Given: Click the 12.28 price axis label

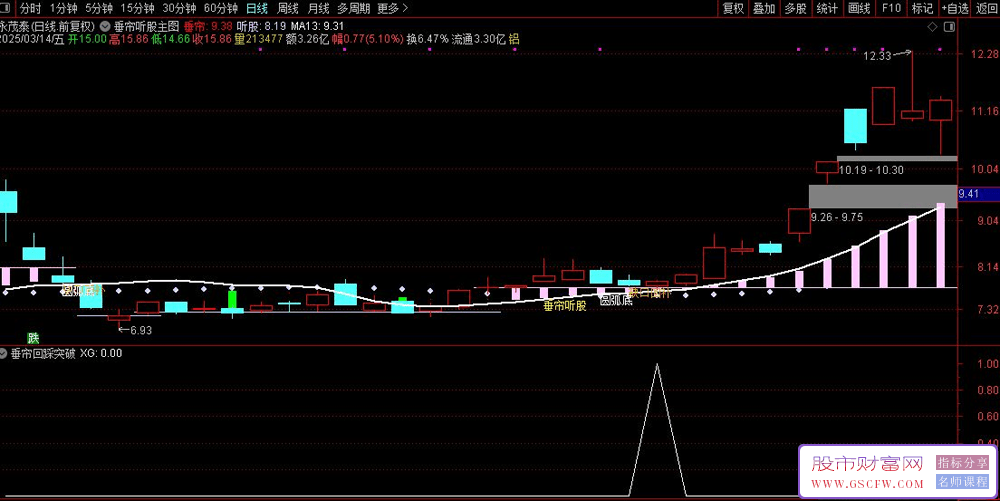Looking at the screenshot, I should (984, 54).
